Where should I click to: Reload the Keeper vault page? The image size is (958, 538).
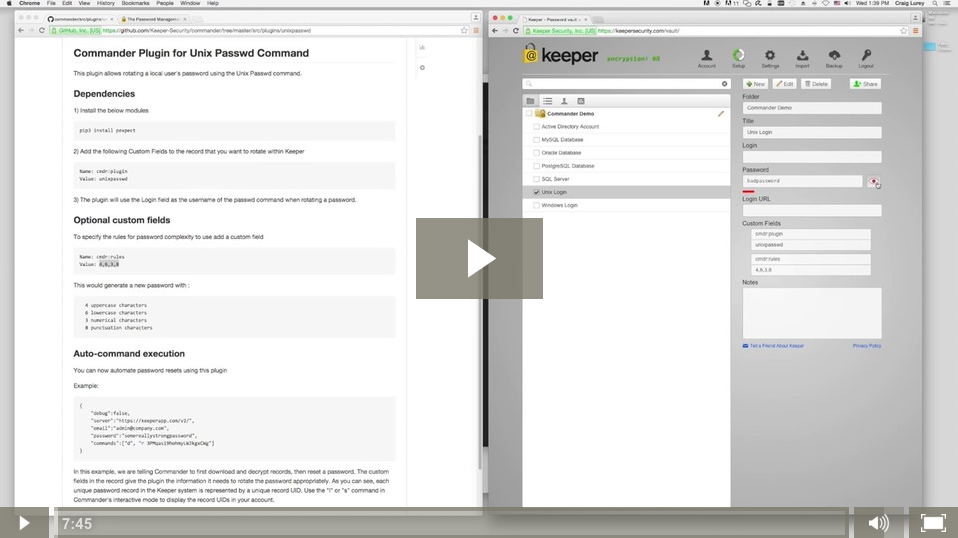[x=516, y=31]
